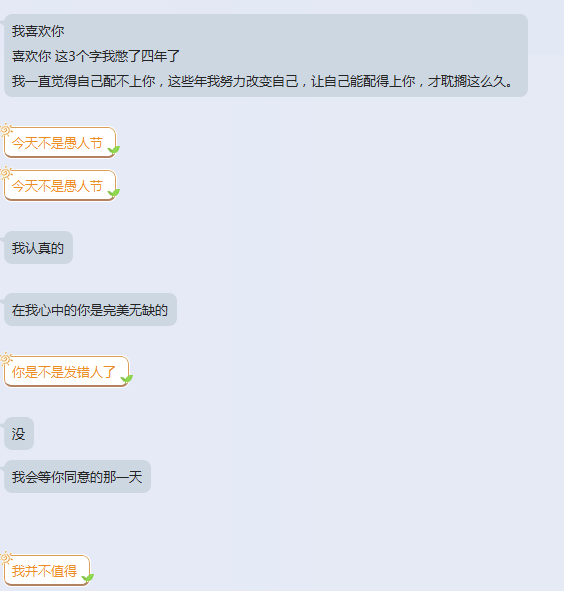The image size is (564, 591).
Task: Click the first 今天不是愚人节 message text
Action: (x=57, y=143)
